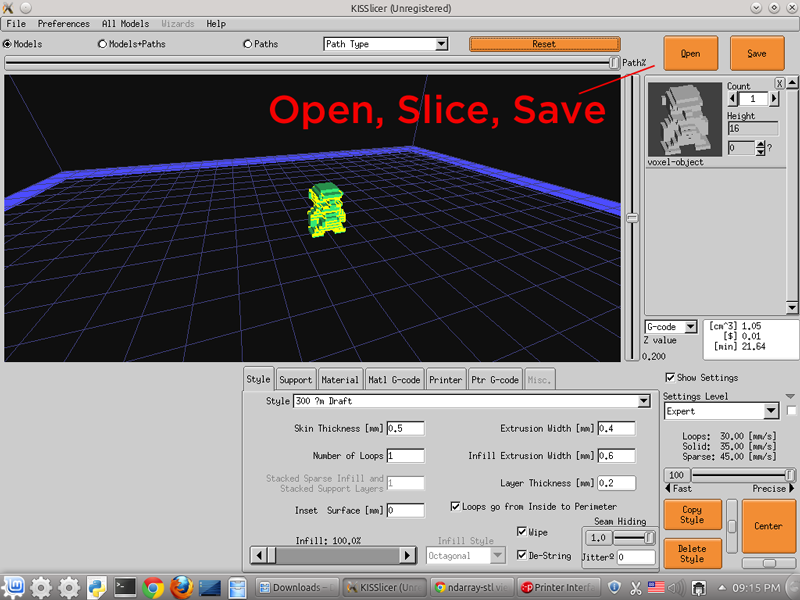Open the file manager drawer icon in the taskbar
Viewport: 800px width, 600px height.
pos(237,587)
